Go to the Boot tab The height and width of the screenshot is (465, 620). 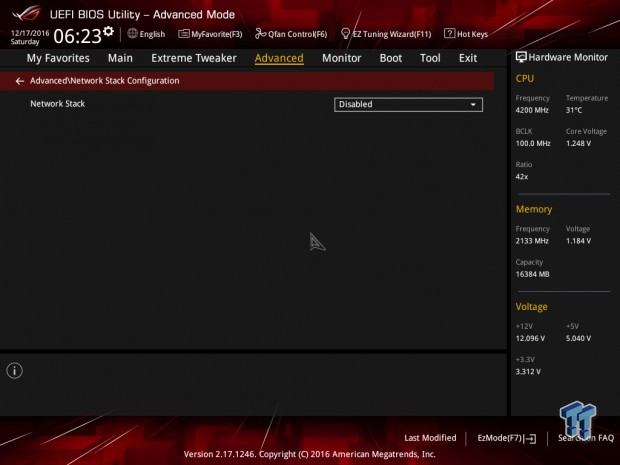click(x=391, y=58)
